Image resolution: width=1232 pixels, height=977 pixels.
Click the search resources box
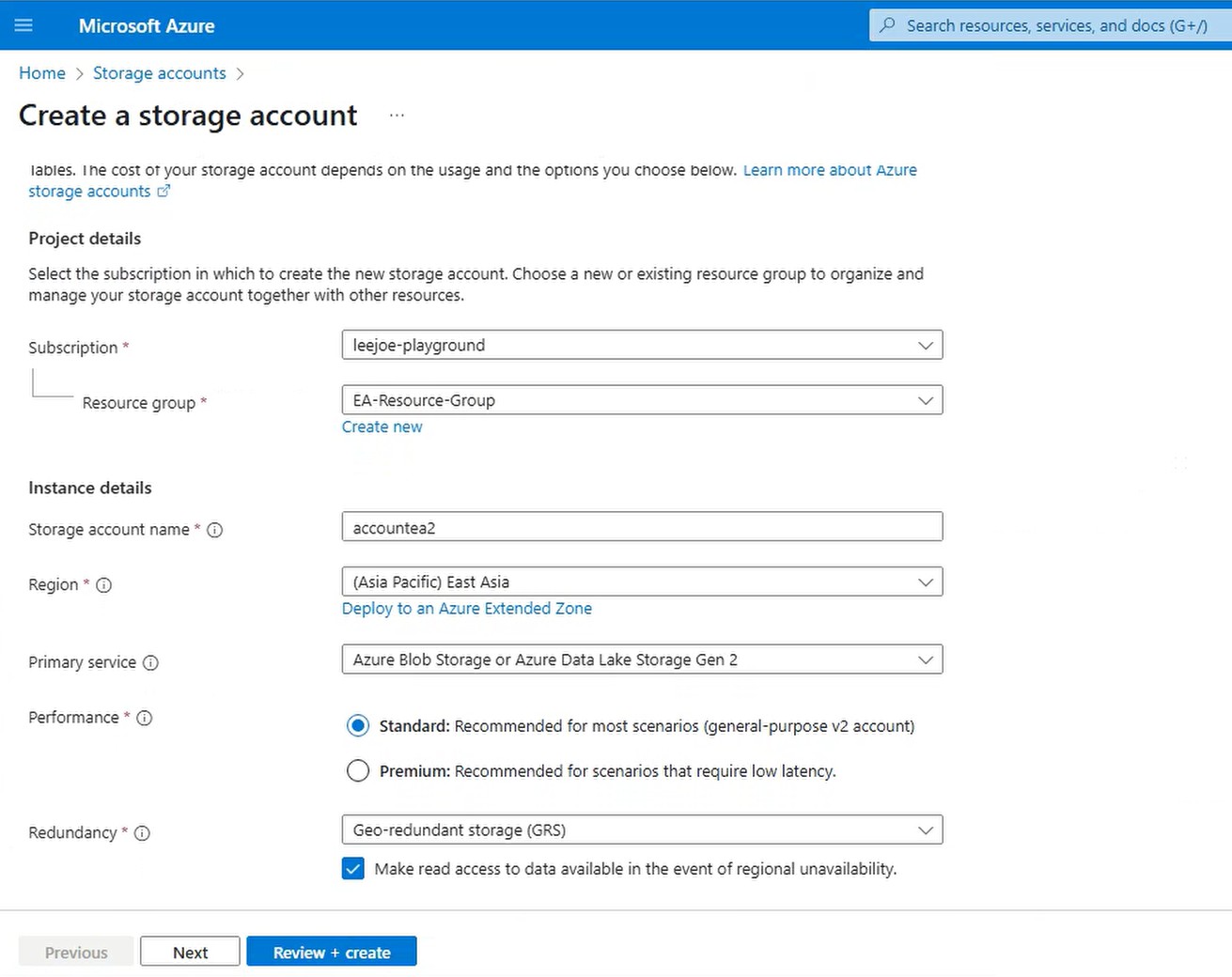(x=1051, y=25)
